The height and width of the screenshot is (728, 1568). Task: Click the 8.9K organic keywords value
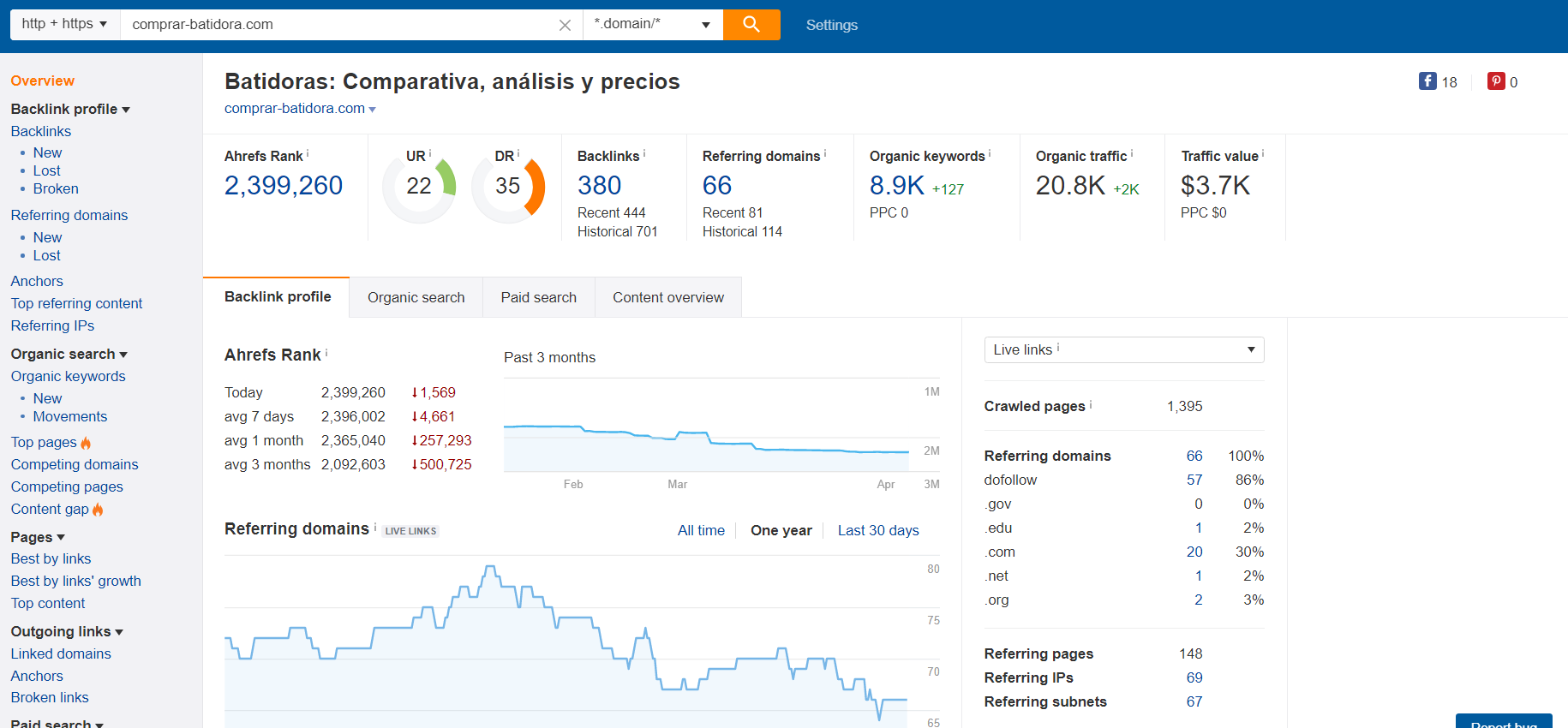pos(897,186)
